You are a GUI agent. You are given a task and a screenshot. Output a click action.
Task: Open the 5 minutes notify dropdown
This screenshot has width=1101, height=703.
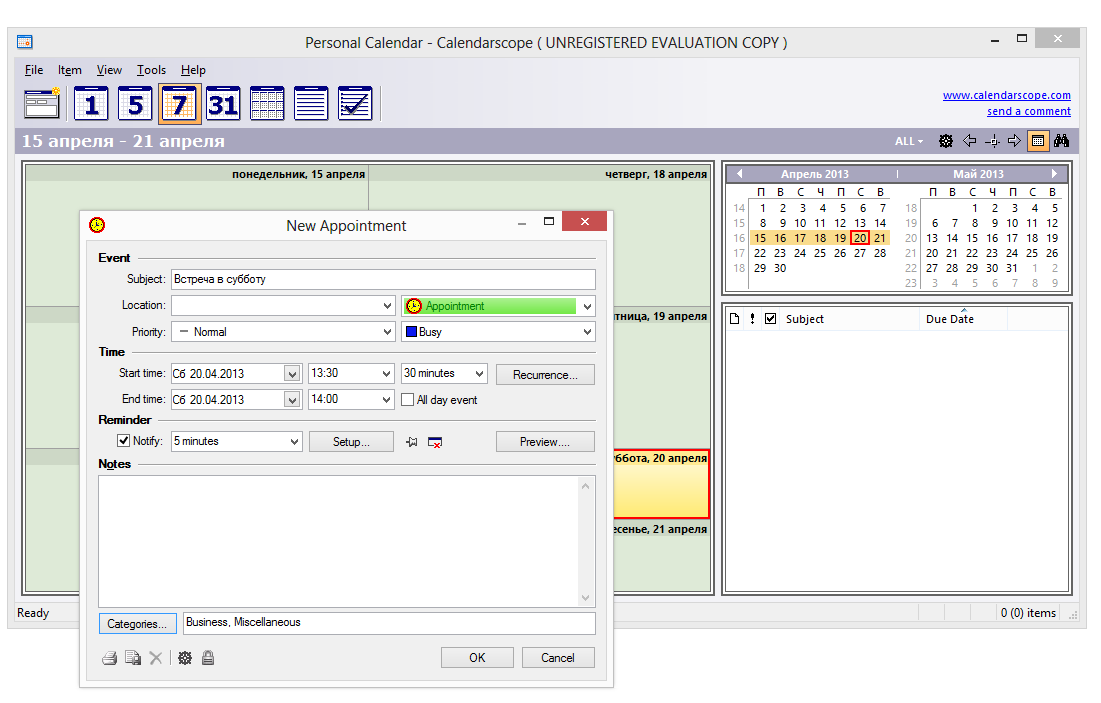295,442
